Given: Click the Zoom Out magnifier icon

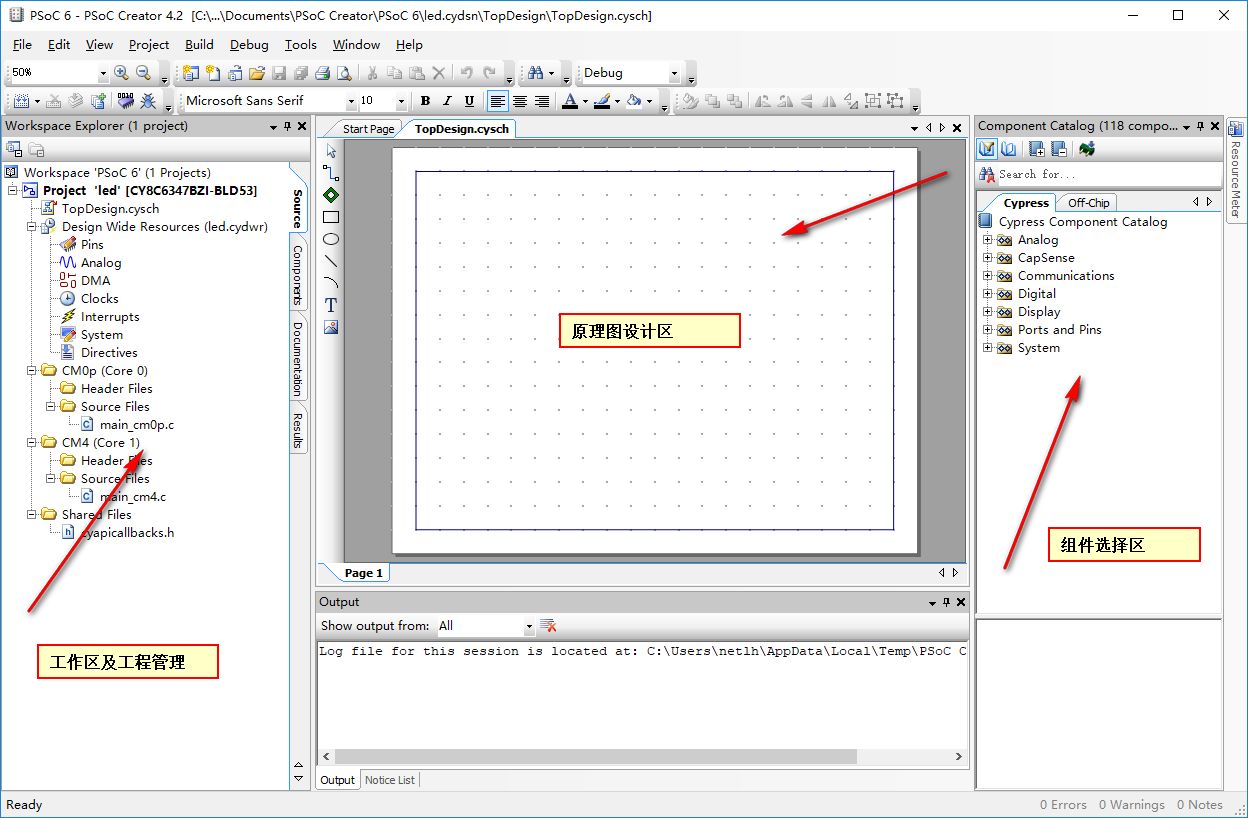Looking at the screenshot, I should pos(143,73).
